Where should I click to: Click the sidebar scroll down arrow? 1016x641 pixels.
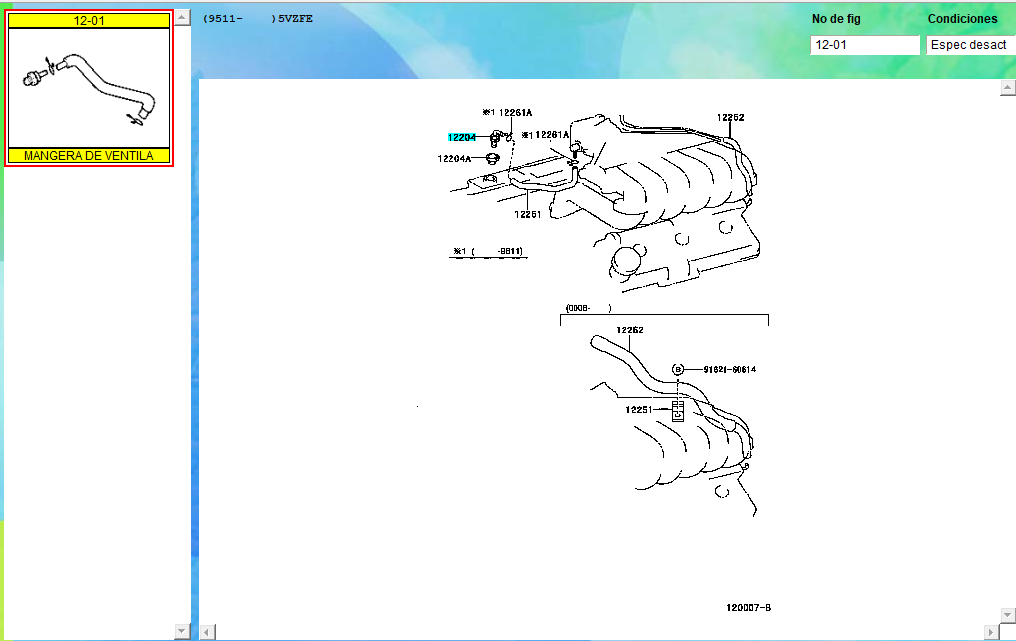tap(182, 630)
